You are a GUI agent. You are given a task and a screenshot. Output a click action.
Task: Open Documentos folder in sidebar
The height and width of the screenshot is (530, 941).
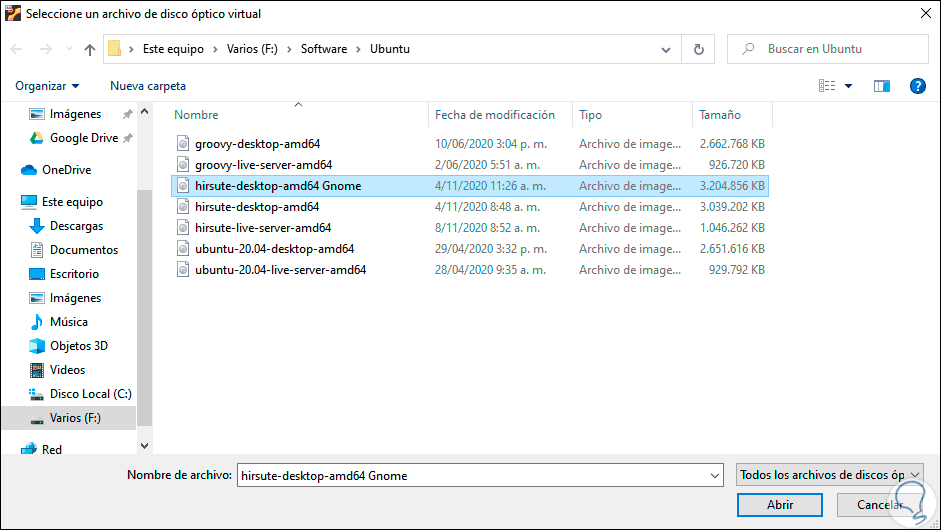pyautogui.click(x=83, y=250)
